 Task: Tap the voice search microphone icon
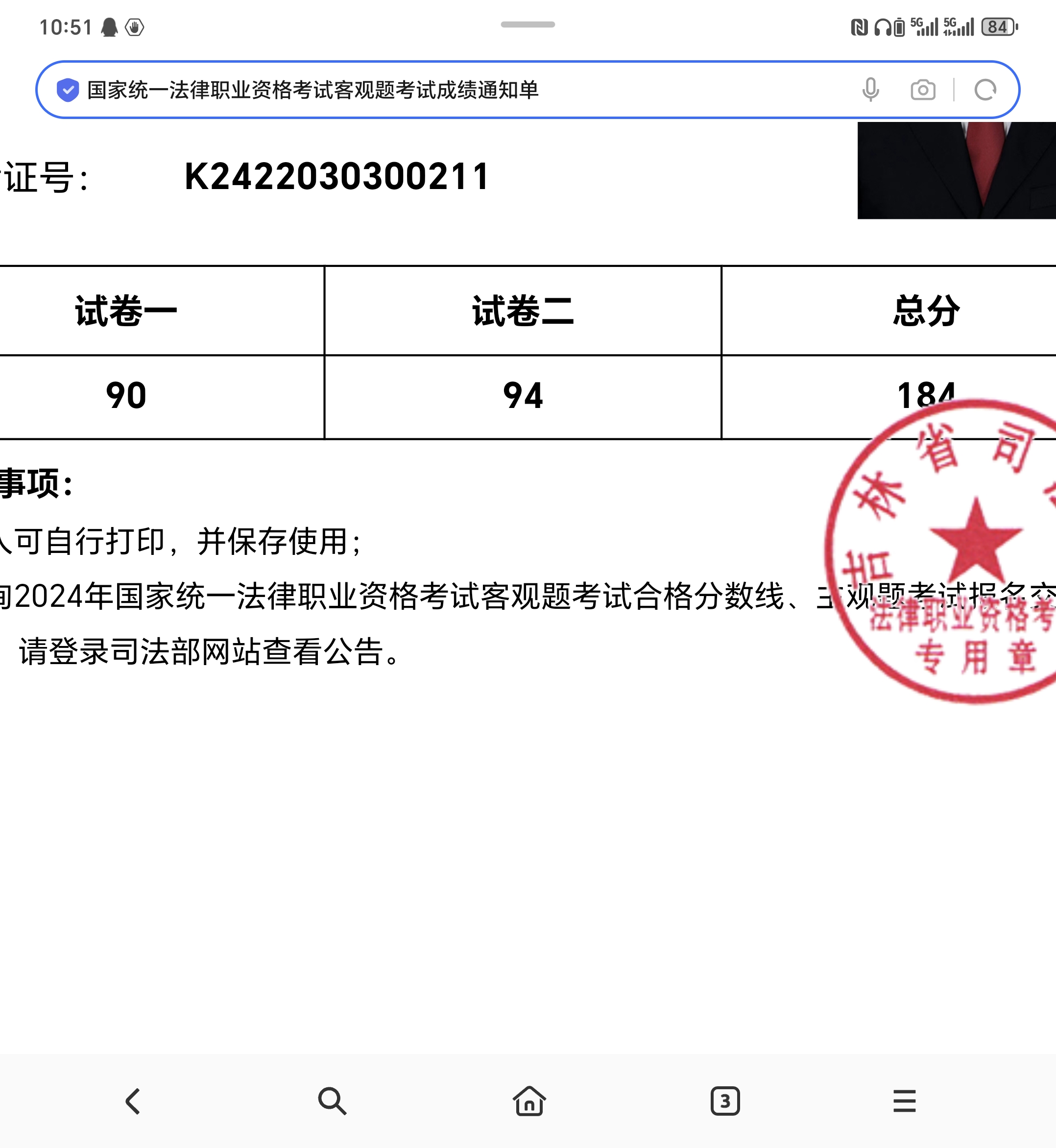[x=870, y=90]
